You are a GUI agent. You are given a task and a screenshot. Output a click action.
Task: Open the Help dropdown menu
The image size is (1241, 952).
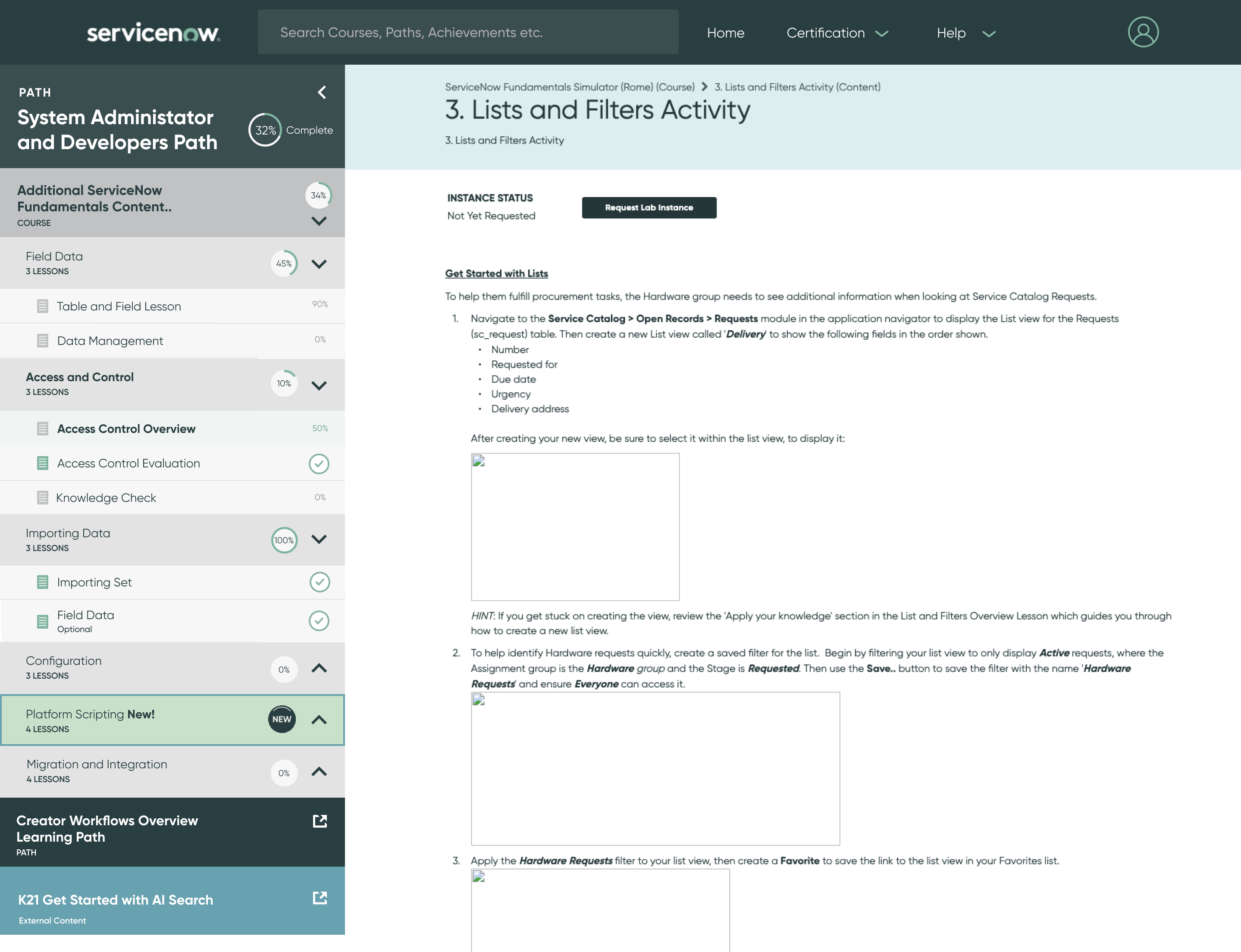click(x=965, y=33)
